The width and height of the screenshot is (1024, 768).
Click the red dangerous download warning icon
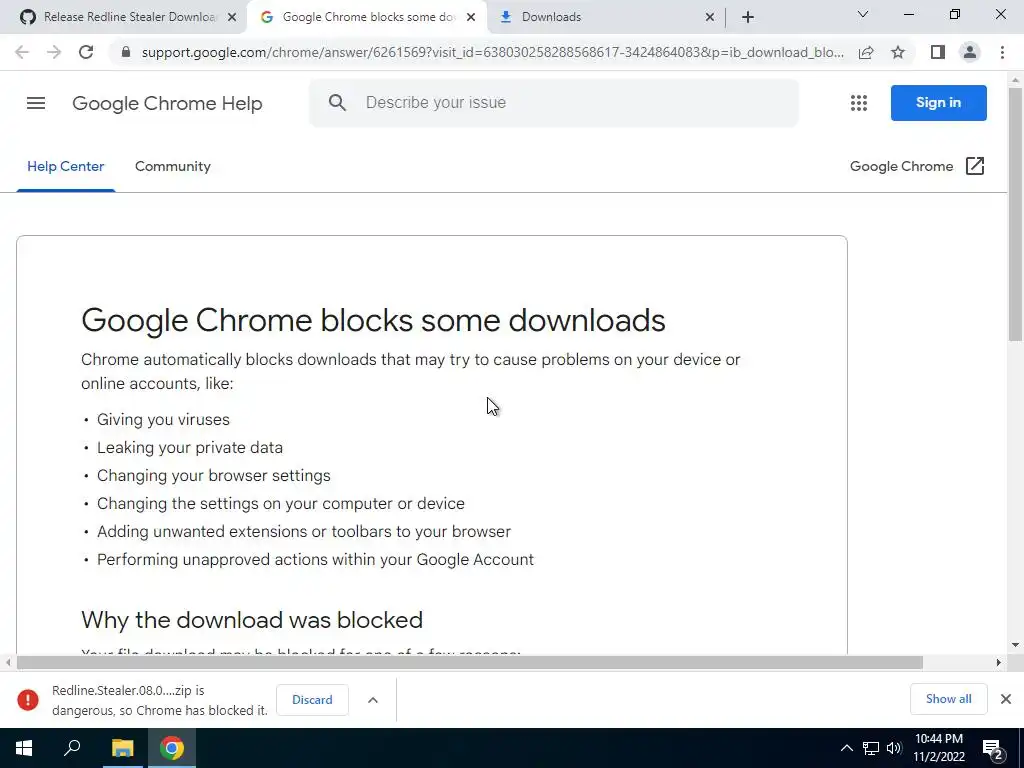click(27, 699)
